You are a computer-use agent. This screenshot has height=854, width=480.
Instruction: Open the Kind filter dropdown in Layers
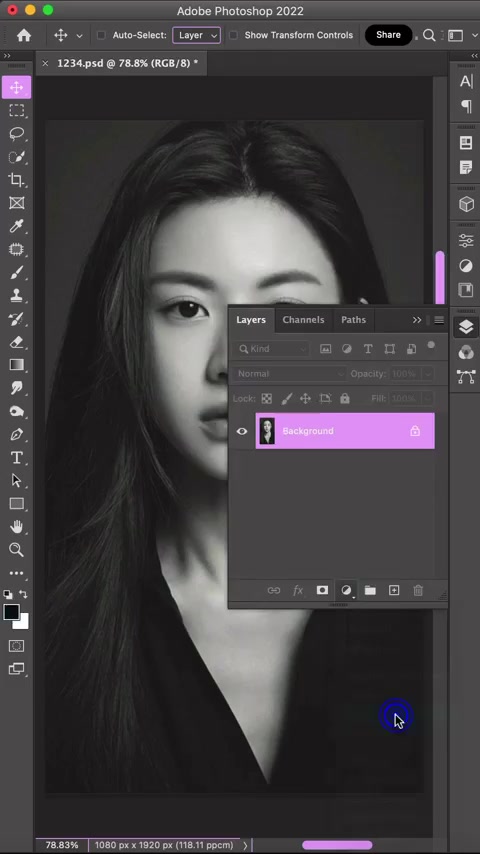point(272,349)
